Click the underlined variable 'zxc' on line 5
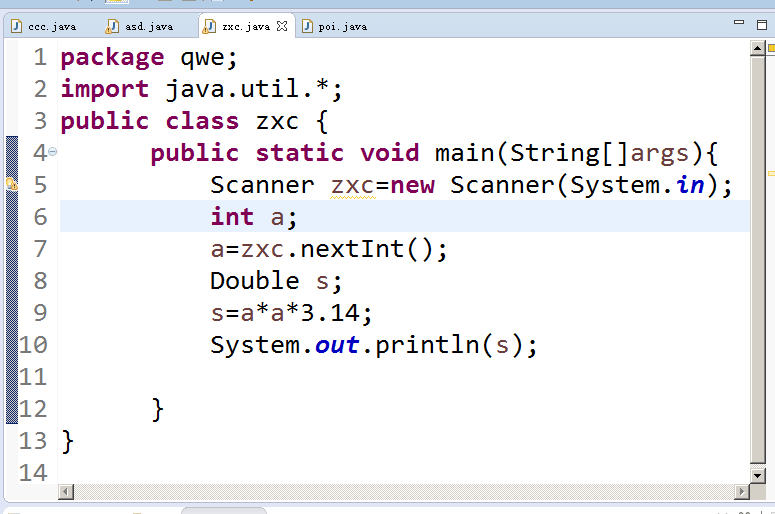This screenshot has height=514, width=775. tap(353, 186)
